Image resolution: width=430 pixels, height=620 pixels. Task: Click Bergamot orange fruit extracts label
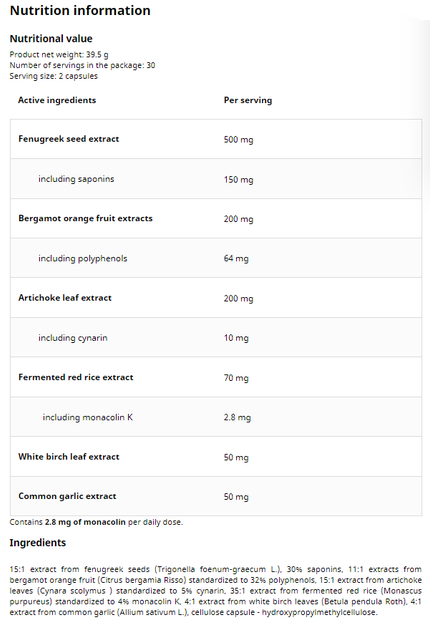point(85,218)
